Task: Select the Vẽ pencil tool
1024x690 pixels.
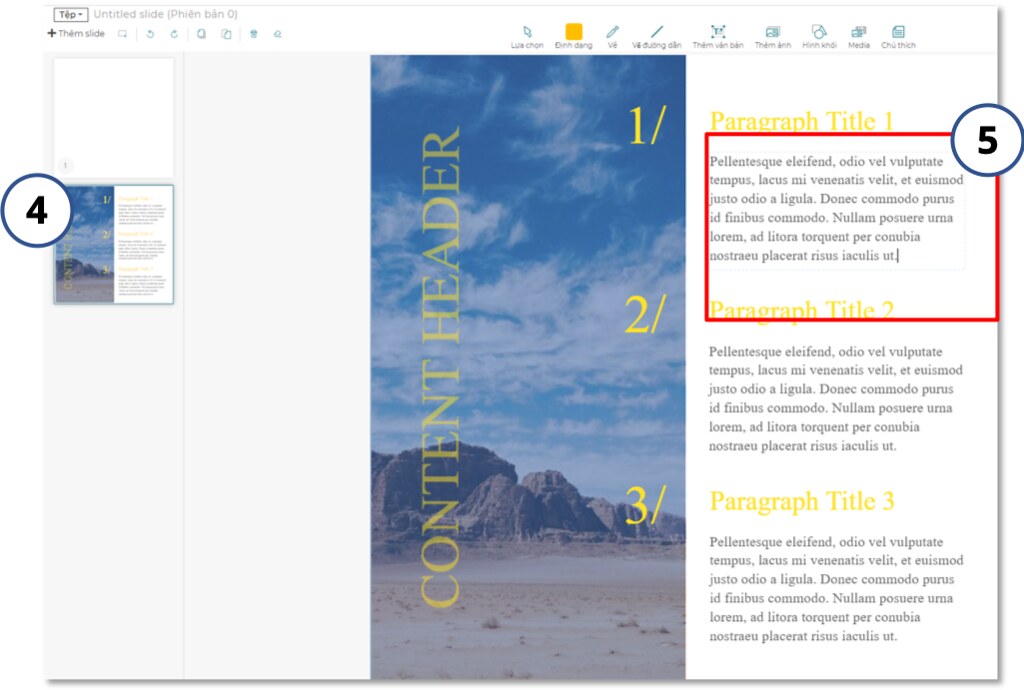Action: pyautogui.click(x=612, y=33)
